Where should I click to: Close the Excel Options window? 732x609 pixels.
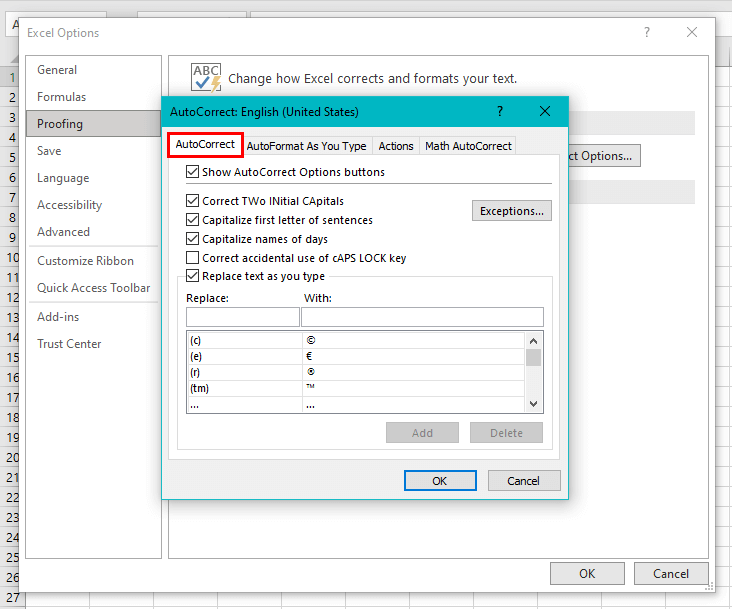pos(692,32)
